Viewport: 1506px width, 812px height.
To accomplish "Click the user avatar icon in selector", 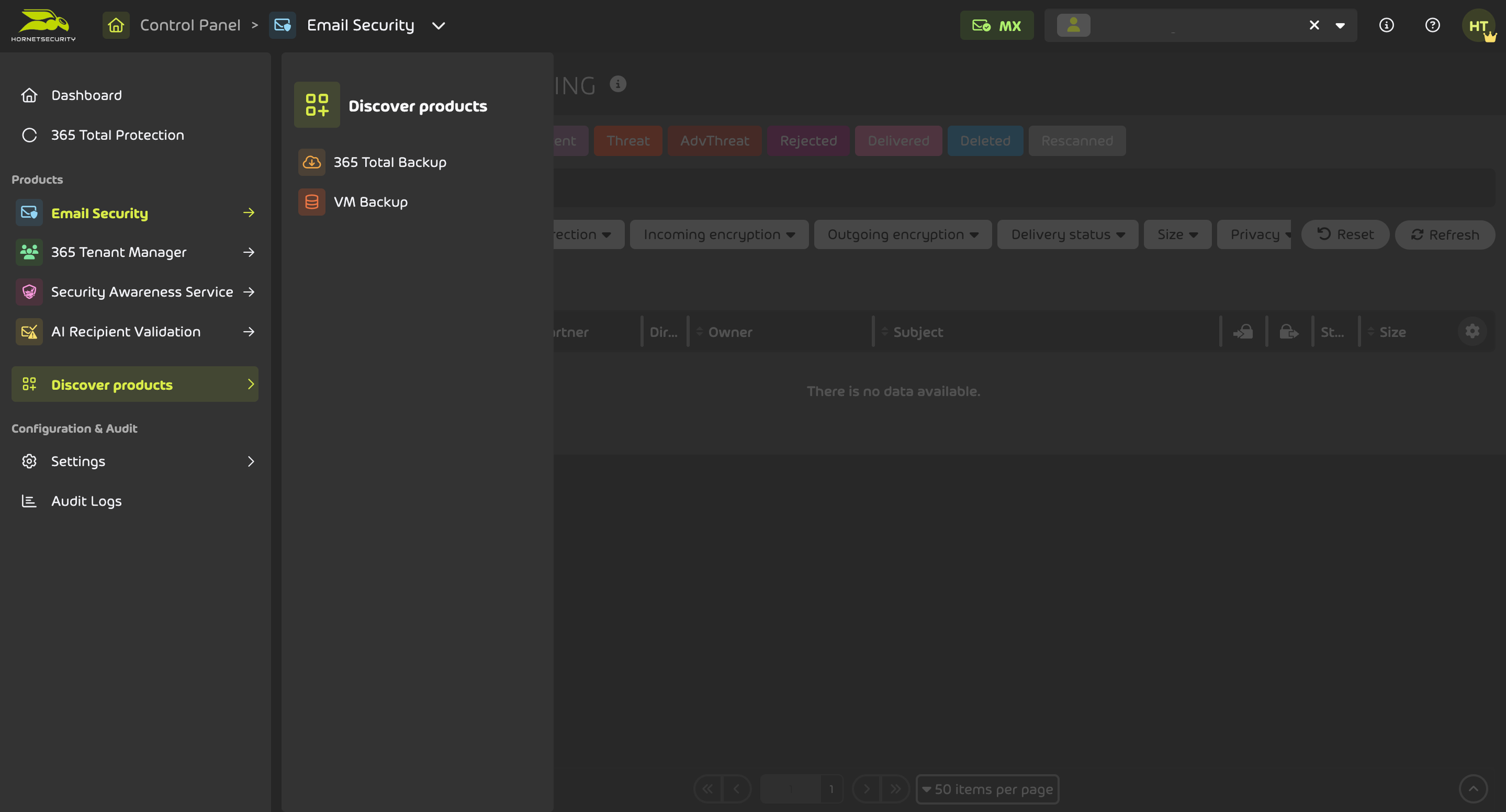I will [1074, 25].
